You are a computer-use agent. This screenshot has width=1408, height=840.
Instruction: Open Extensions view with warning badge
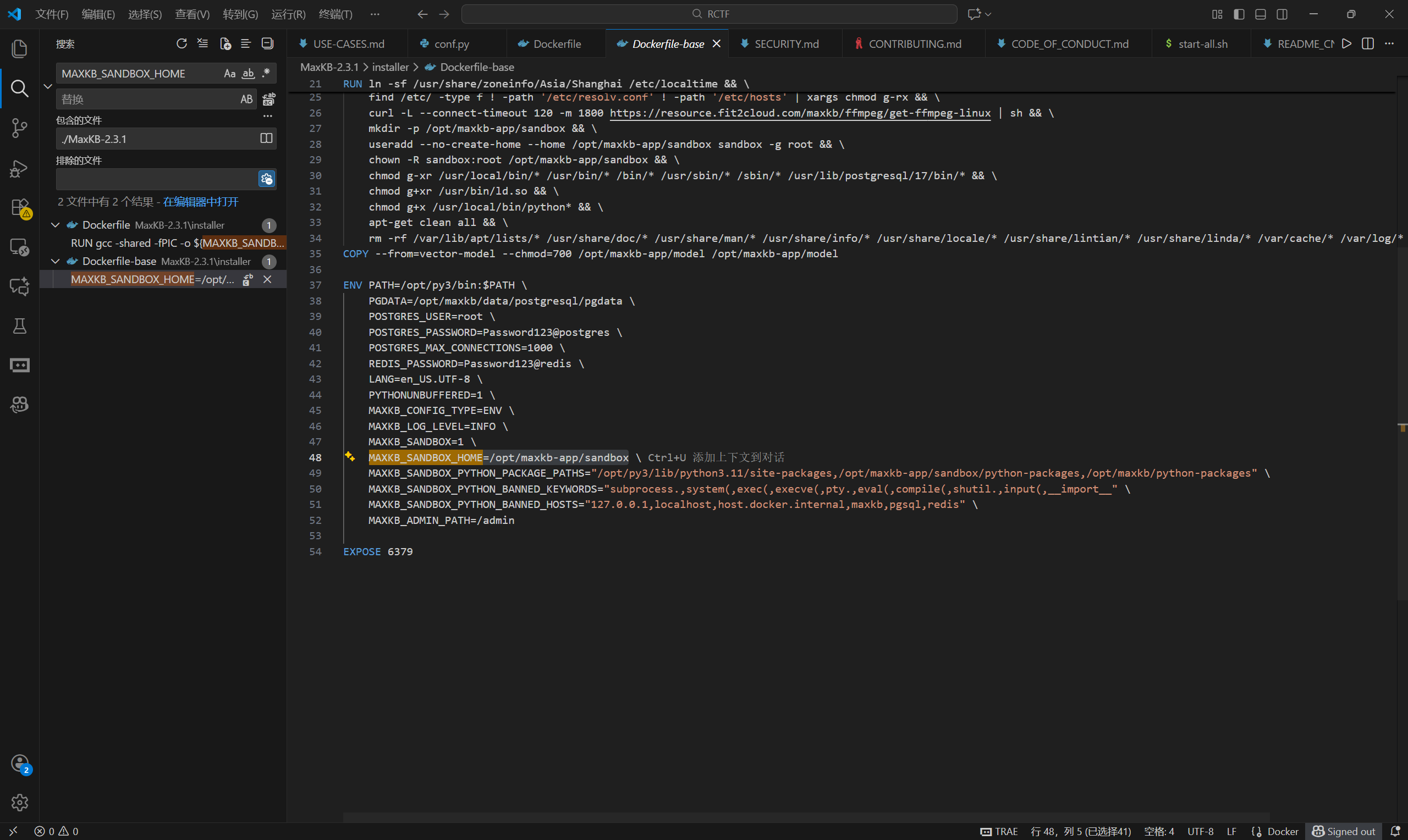(19, 208)
